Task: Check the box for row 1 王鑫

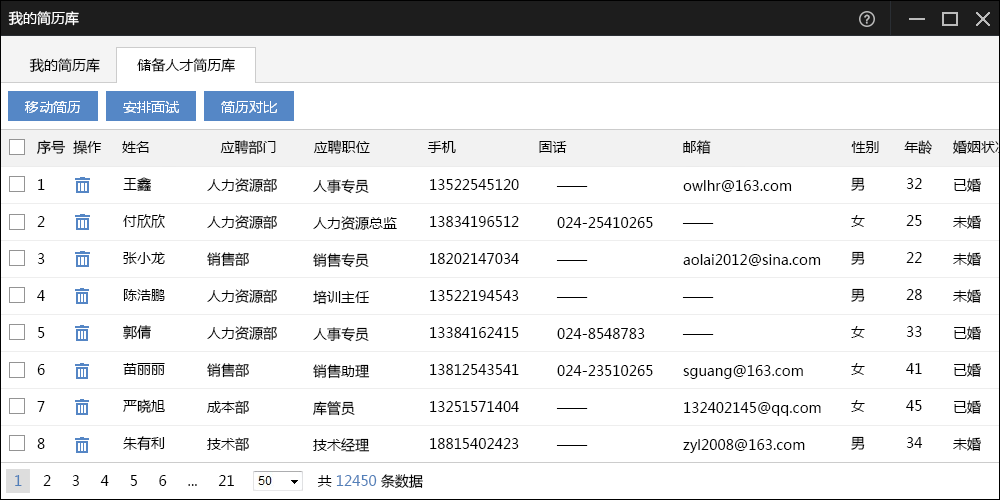Action: click(x=17, y=184)
